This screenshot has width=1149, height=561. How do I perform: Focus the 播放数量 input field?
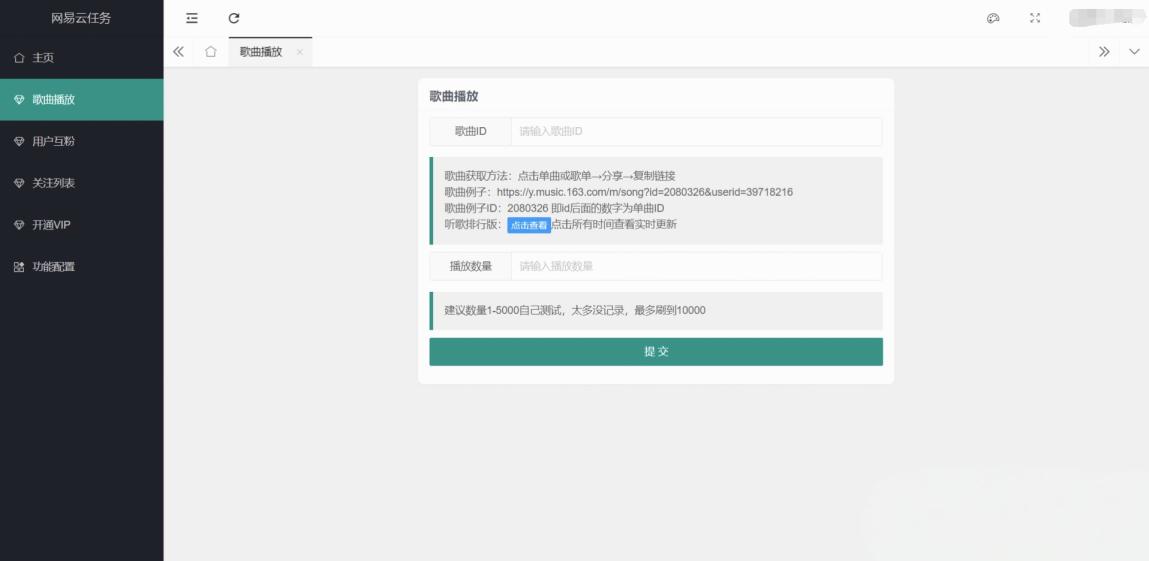coord(696,267)
